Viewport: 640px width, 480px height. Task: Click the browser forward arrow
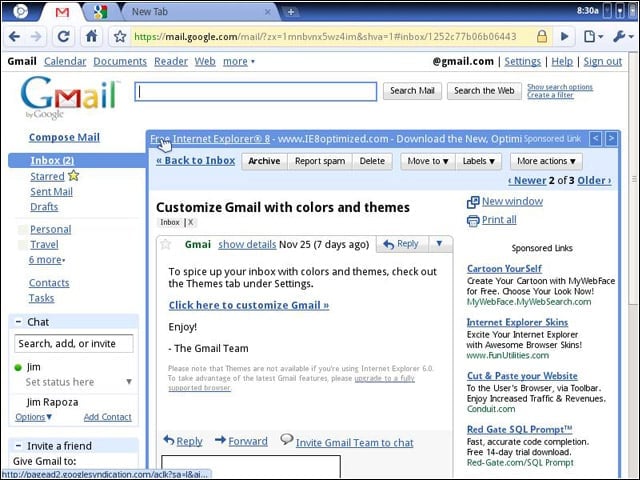coord(36,37)
